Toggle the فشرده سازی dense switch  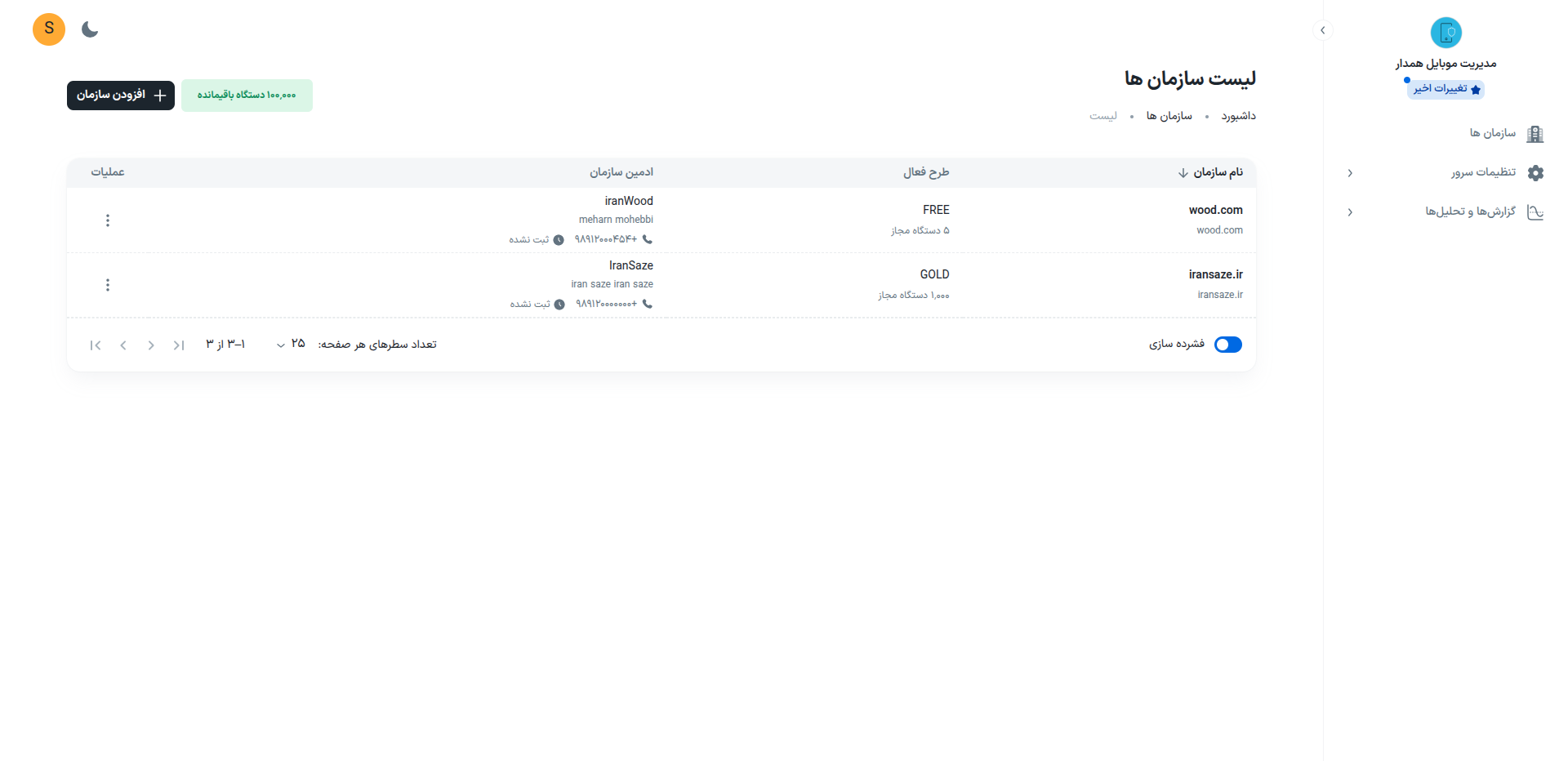tap(1227, 345)
